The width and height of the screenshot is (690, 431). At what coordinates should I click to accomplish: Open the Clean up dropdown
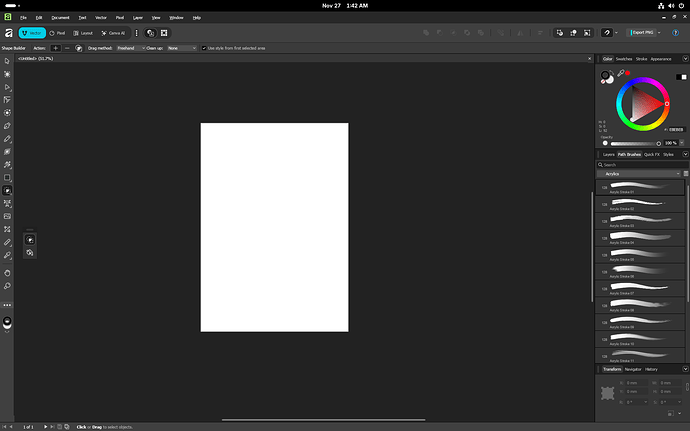[181, 47]
